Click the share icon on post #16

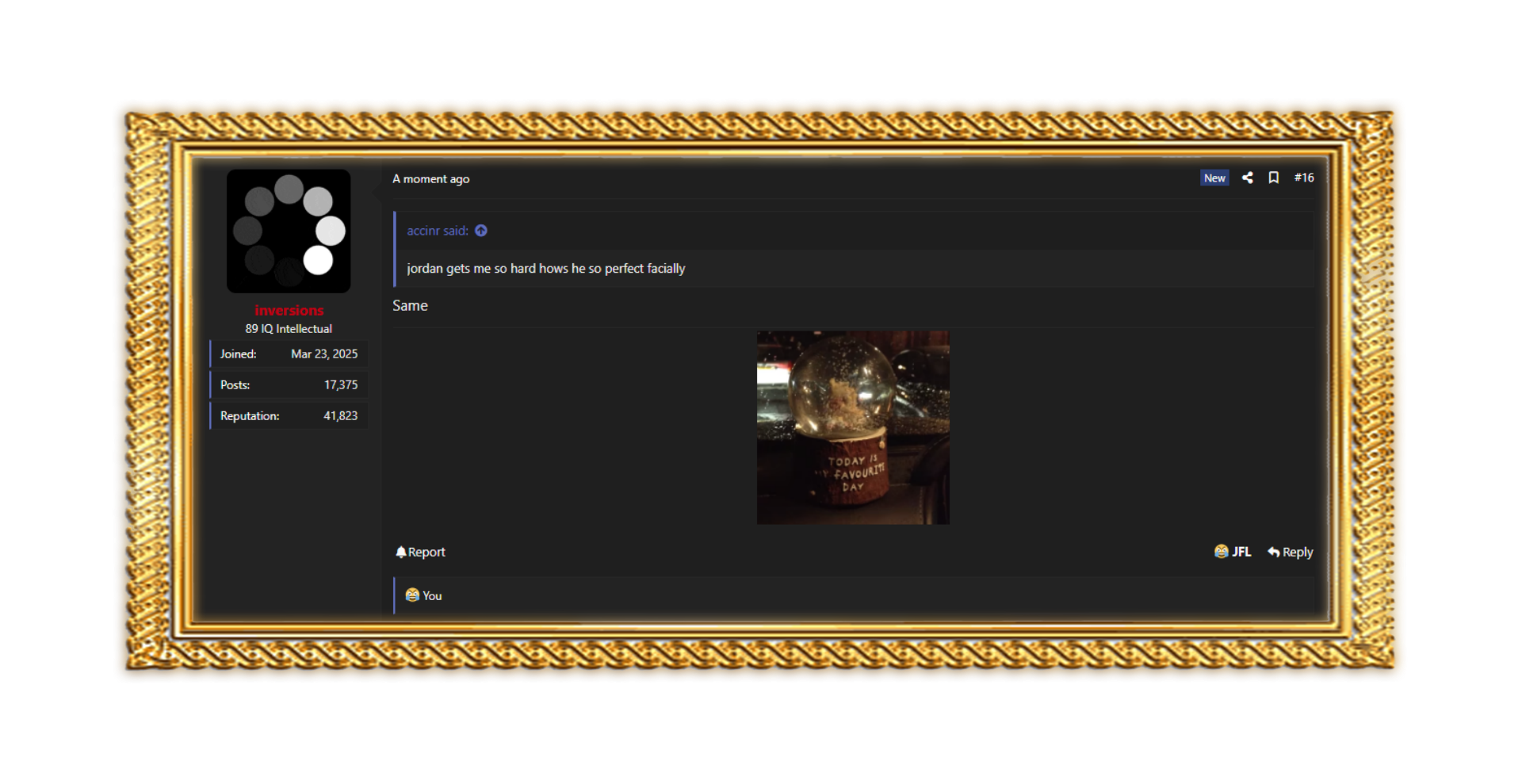point(1247,178)
